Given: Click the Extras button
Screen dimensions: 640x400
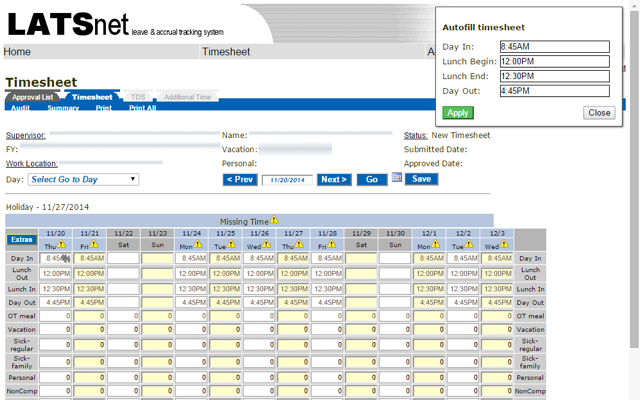Looking at the screenshot, I should click(22, 240).
